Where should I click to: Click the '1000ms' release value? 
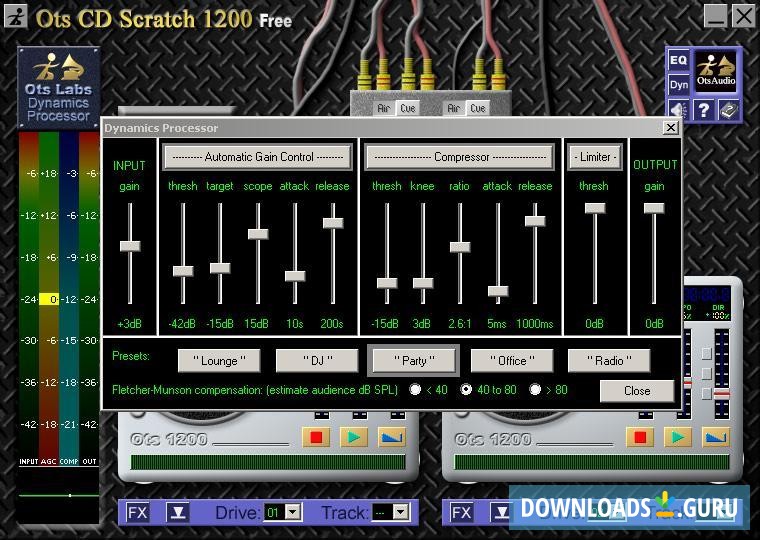pyautogui.click(x=535, y=324)
